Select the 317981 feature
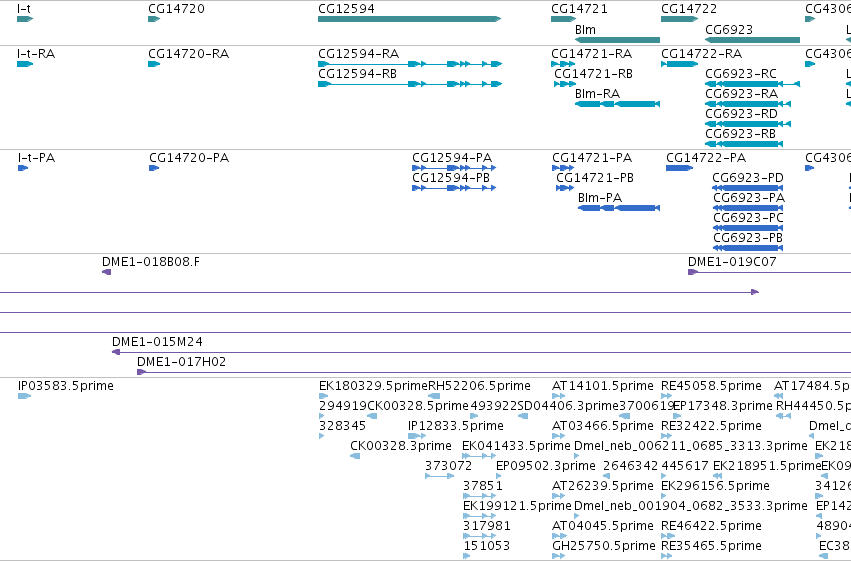The height and width of the screenshot is (561, 851). (x=479, y=536)
